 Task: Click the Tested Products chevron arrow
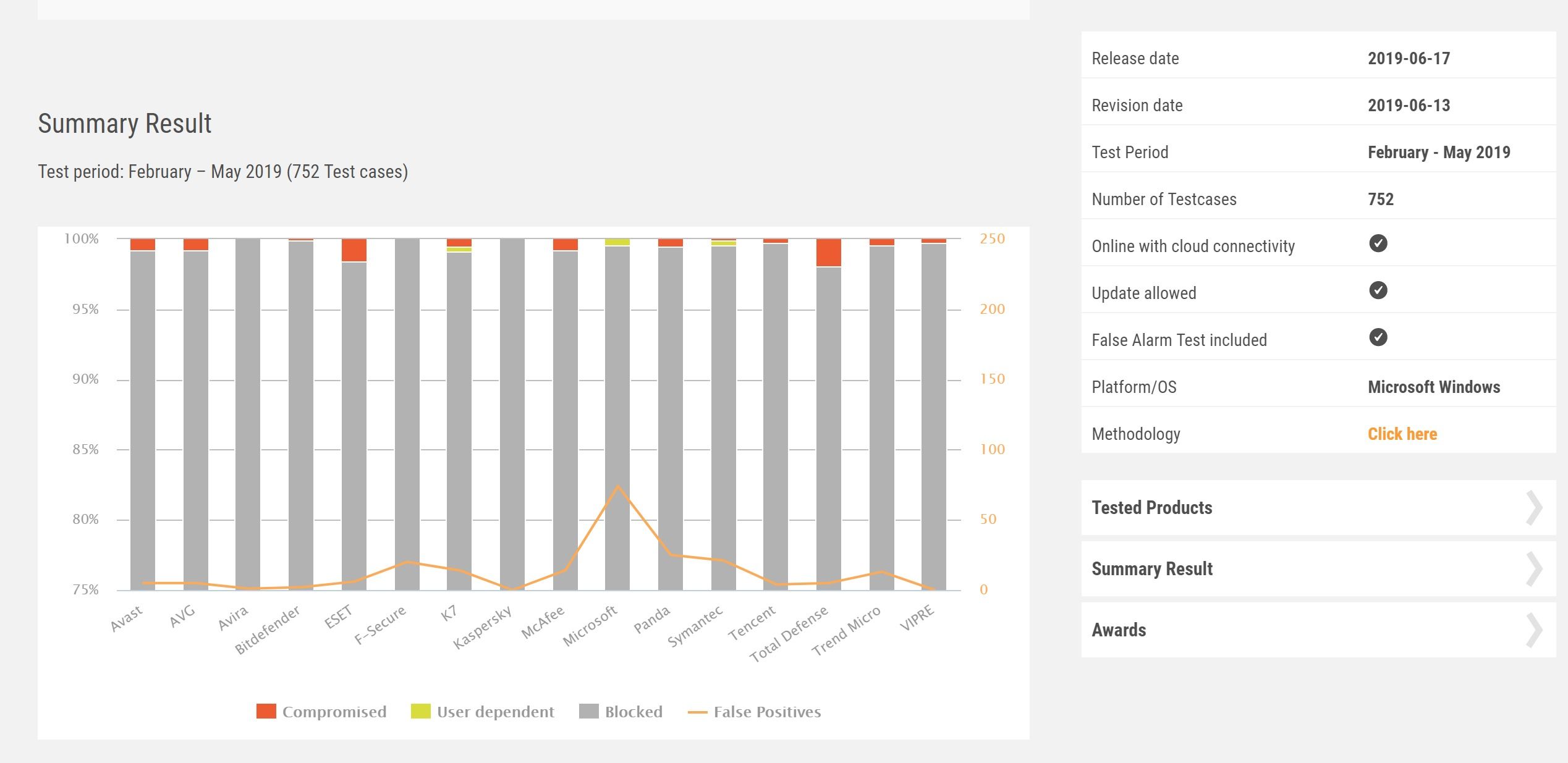pos(1534,508)
